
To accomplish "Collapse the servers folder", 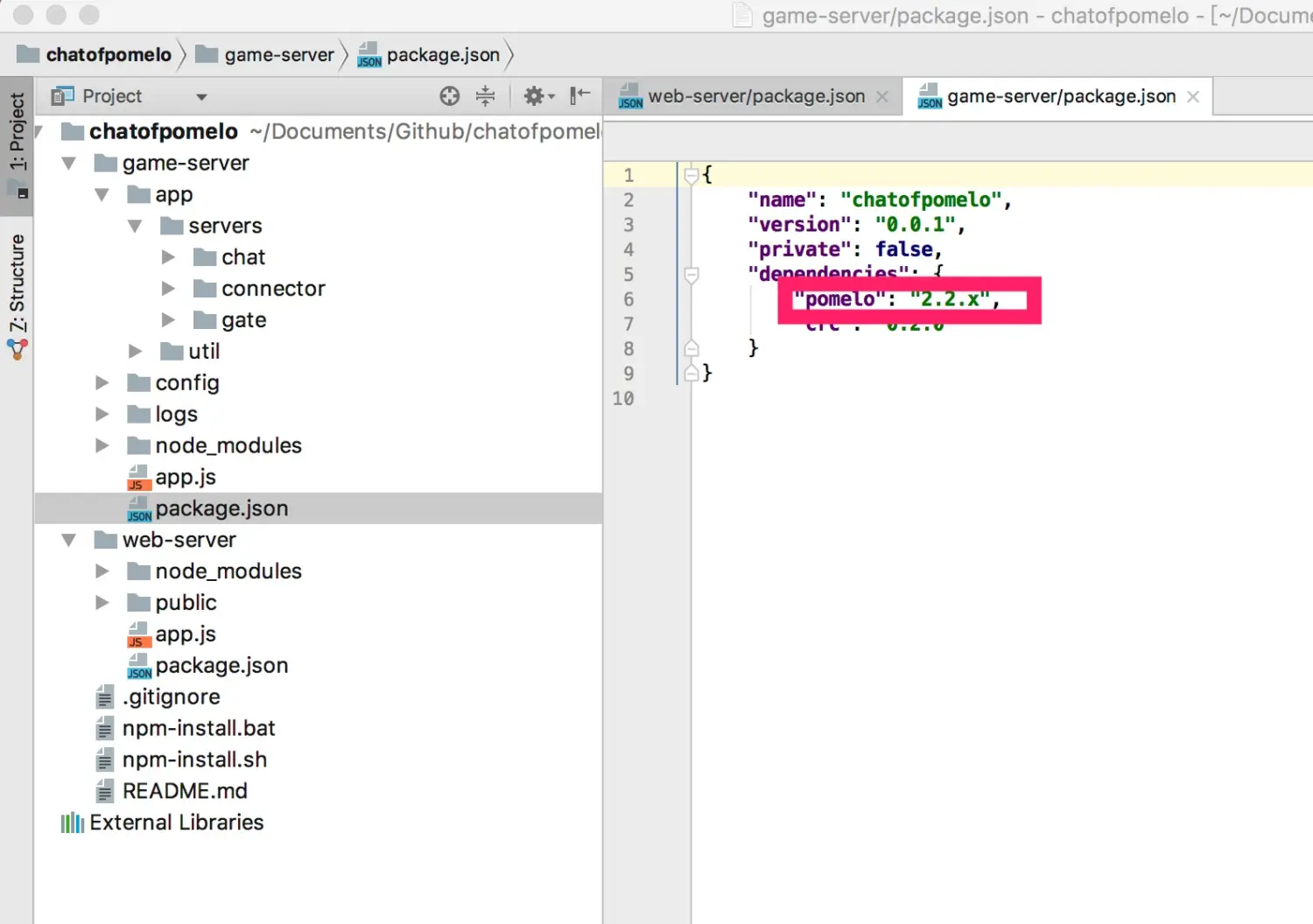I will tap(135, 227).
